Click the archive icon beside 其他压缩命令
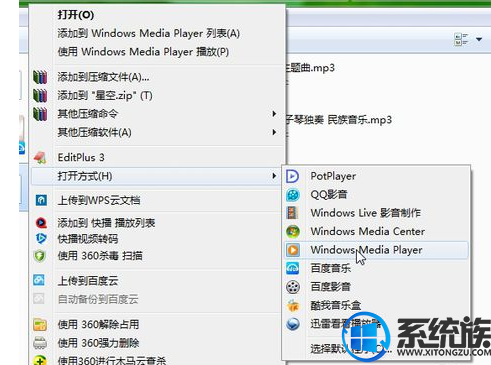The width and height of the screenshot is (491, 365). 40,114
